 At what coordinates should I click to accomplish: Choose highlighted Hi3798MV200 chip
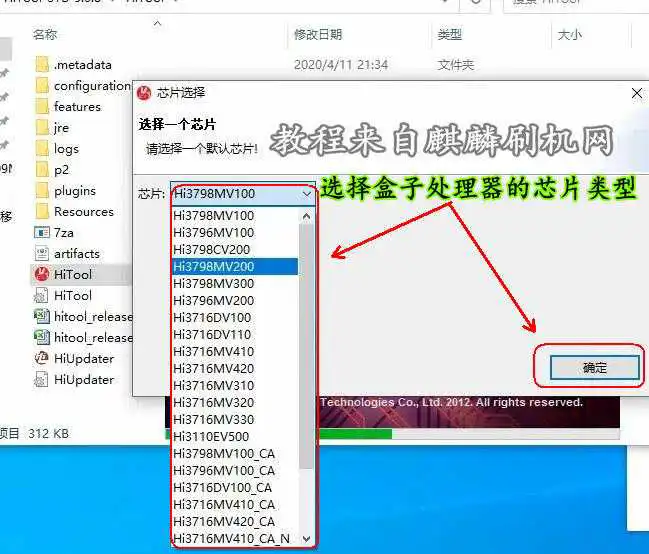[235, 267]
